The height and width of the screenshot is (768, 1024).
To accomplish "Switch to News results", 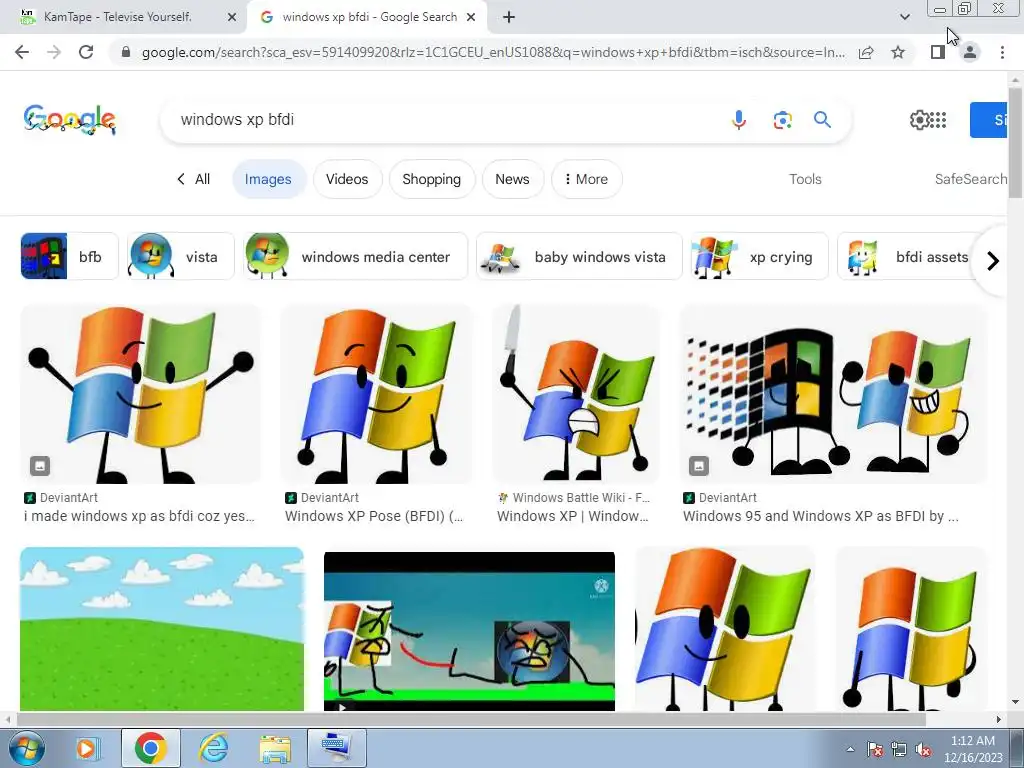I will [x=512, y=179].
